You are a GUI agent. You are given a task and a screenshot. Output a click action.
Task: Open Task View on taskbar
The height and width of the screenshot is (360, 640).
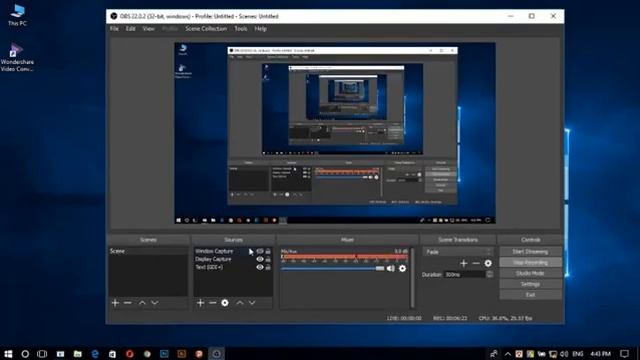click(x=42, y=354)
